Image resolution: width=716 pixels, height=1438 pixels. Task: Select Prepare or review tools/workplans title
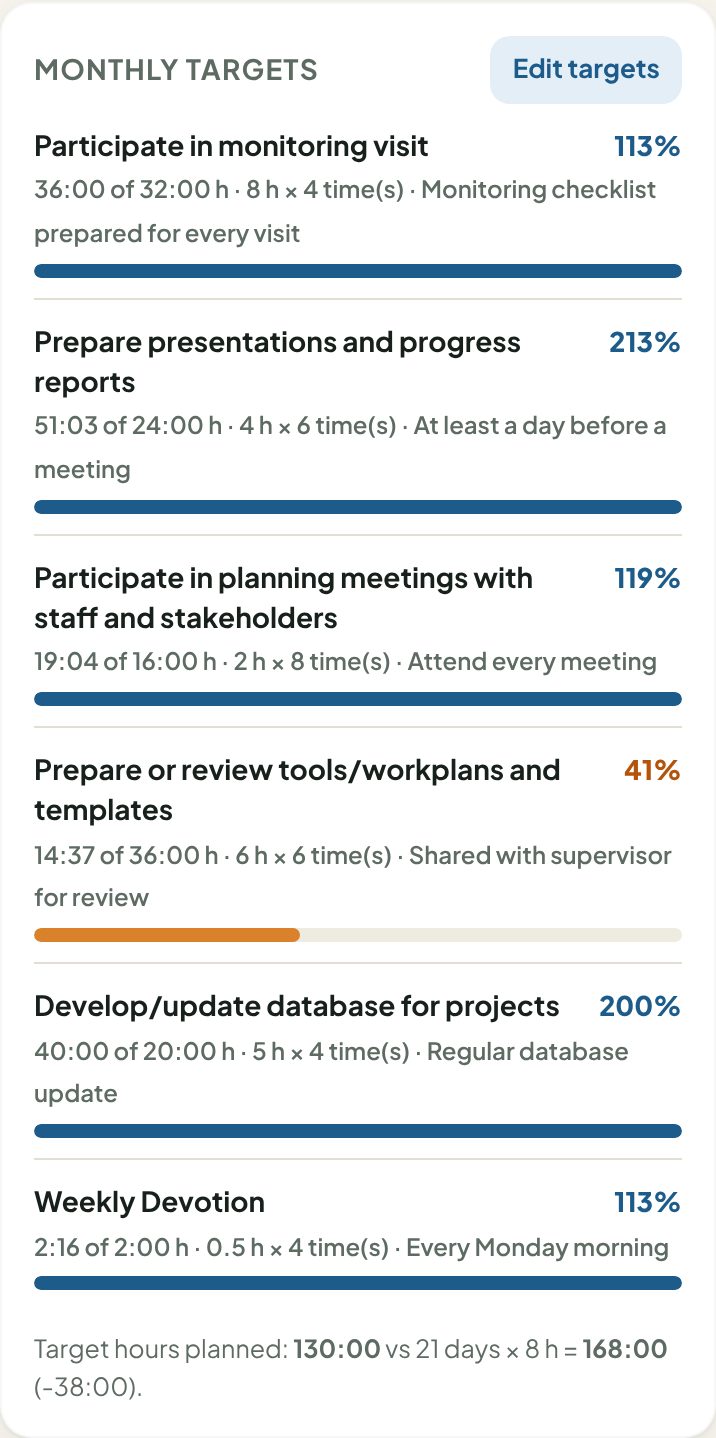click(x=297, y=790)
